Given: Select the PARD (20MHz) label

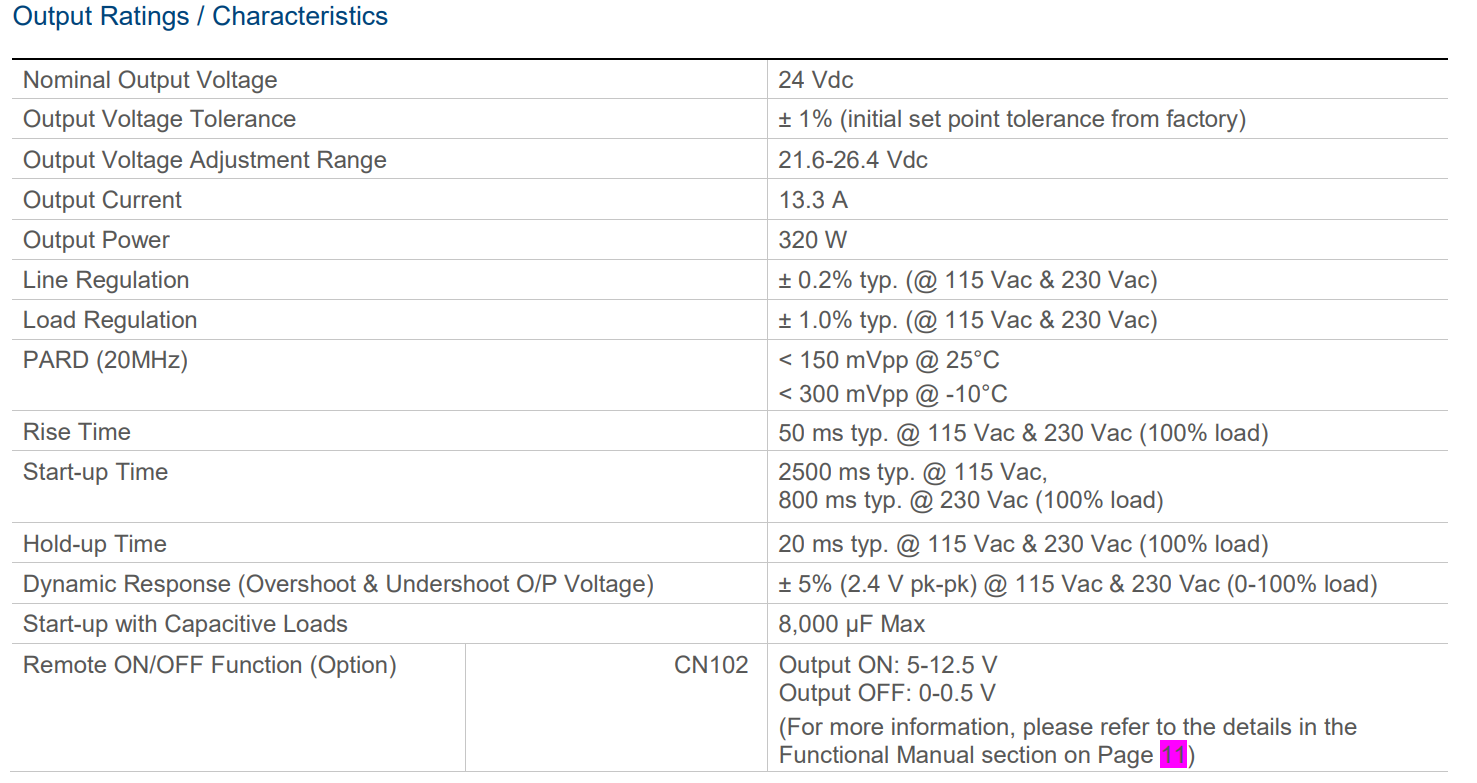Looking at the screenshot, I should tap(105, 360).
